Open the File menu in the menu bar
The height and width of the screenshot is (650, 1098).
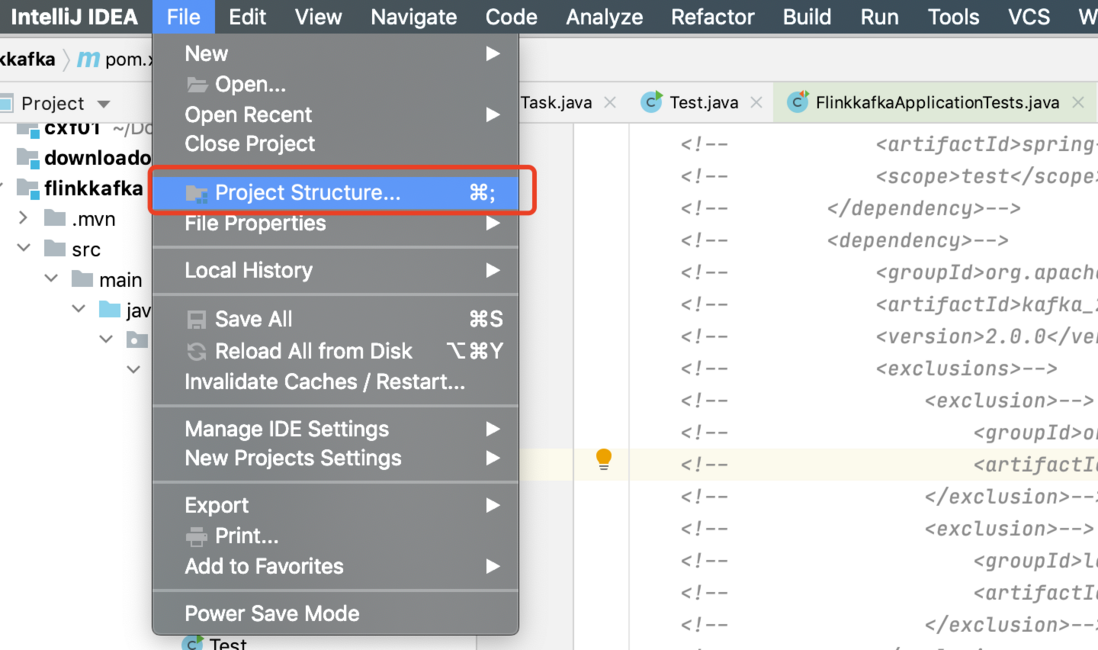(183, 17)
